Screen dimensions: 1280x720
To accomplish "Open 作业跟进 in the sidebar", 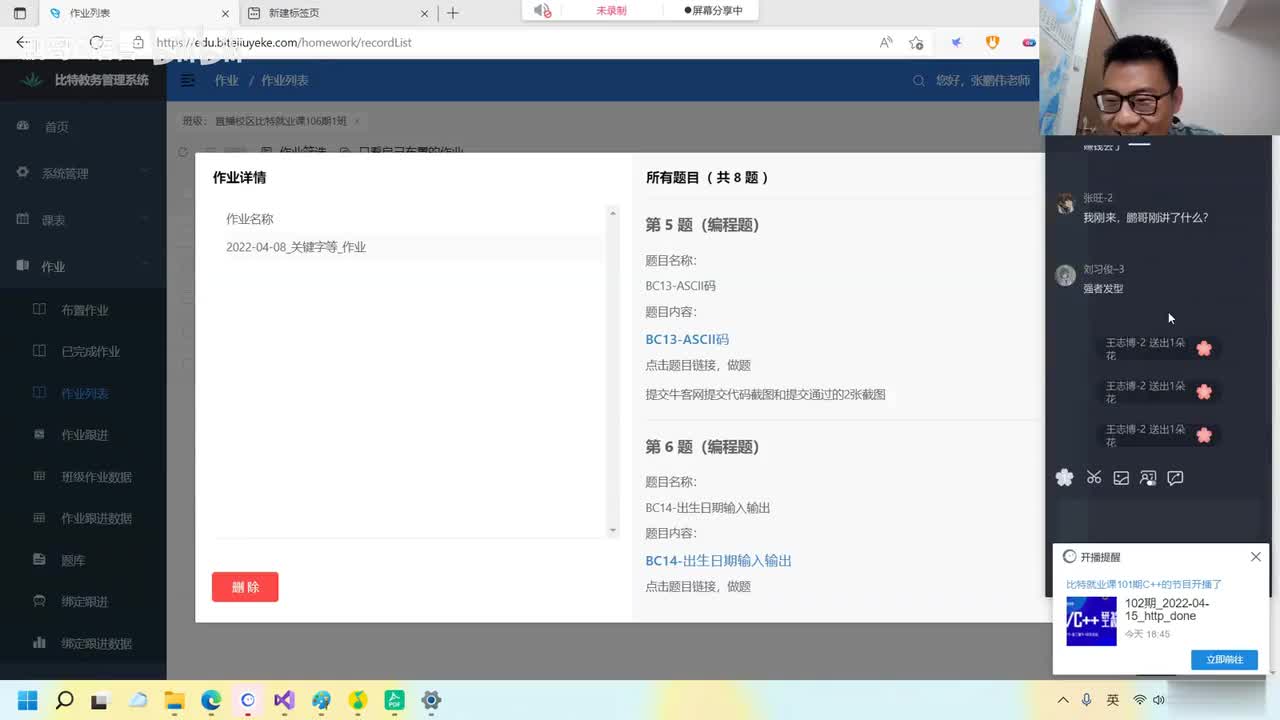I will pyautogui.click(x=83, y=435).
